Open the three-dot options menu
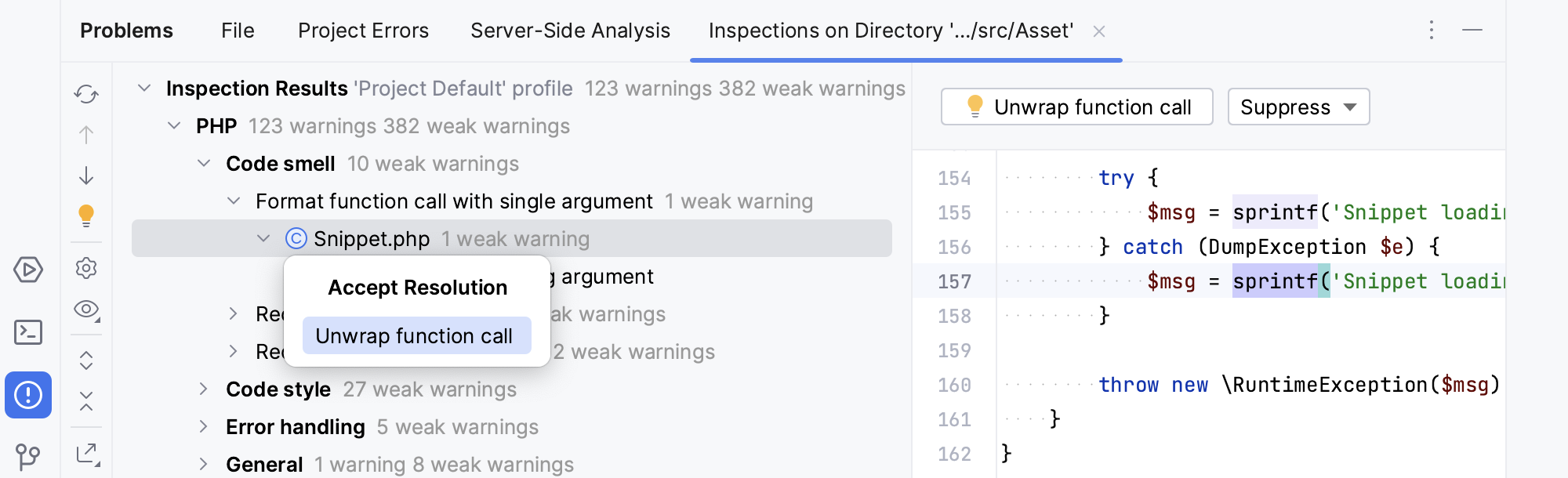Screen dimensions: 1568x478 pyautogui.click(x=1432, y=31)
